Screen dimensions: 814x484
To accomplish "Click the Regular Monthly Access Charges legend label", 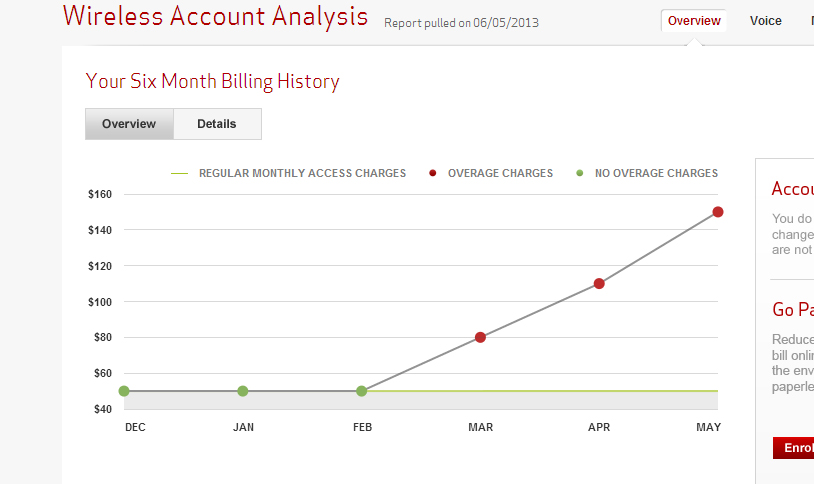I will coord(302,173).
